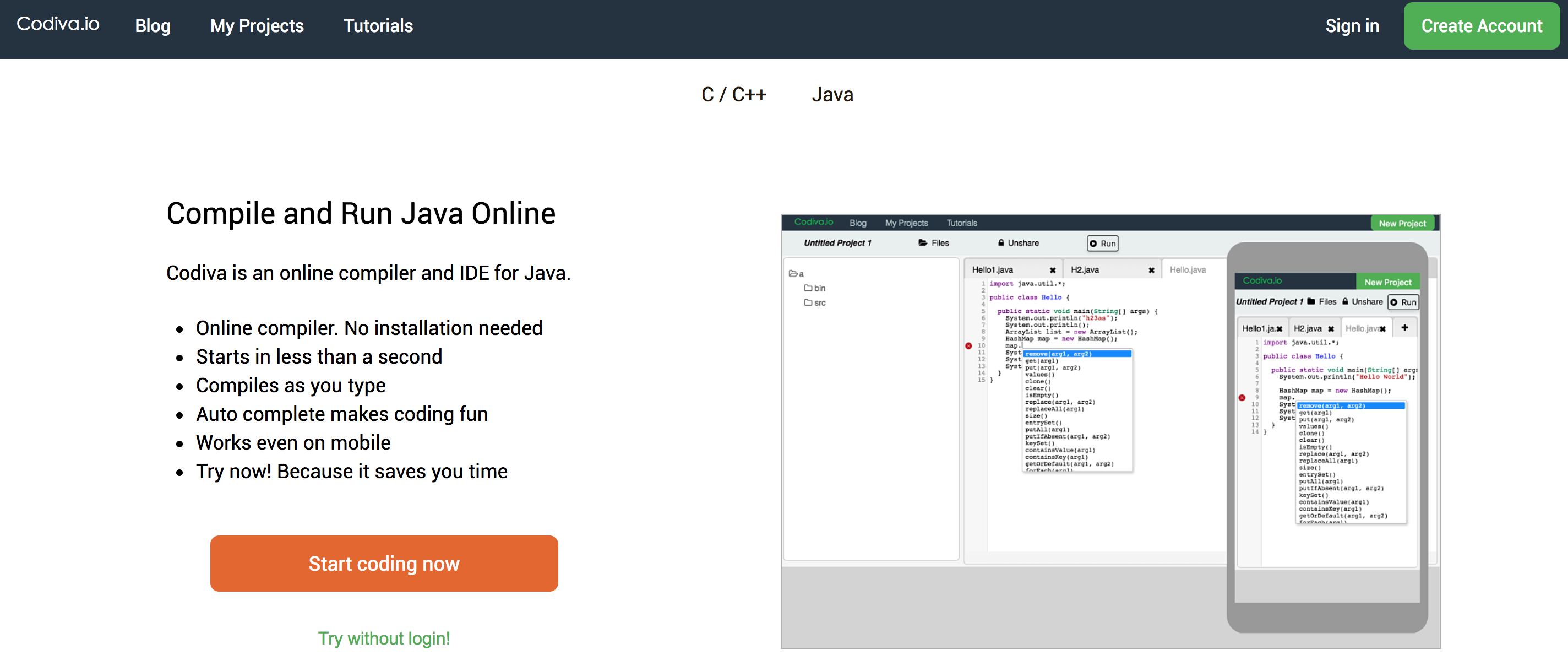This screenshot has width=1568, height=660.
Task: Click the Files folder icon in desktop preview
Action: [923, 243]
